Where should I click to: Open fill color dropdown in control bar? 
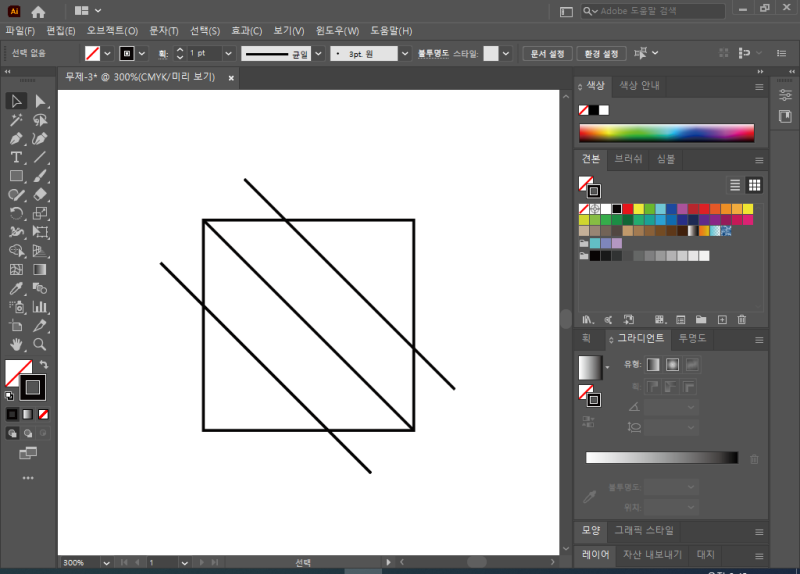[x=107, y=53]
